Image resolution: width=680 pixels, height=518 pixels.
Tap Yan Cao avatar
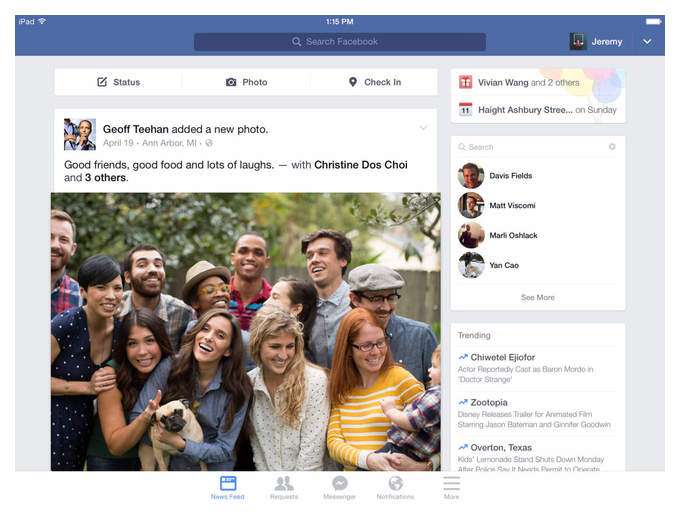471,265
